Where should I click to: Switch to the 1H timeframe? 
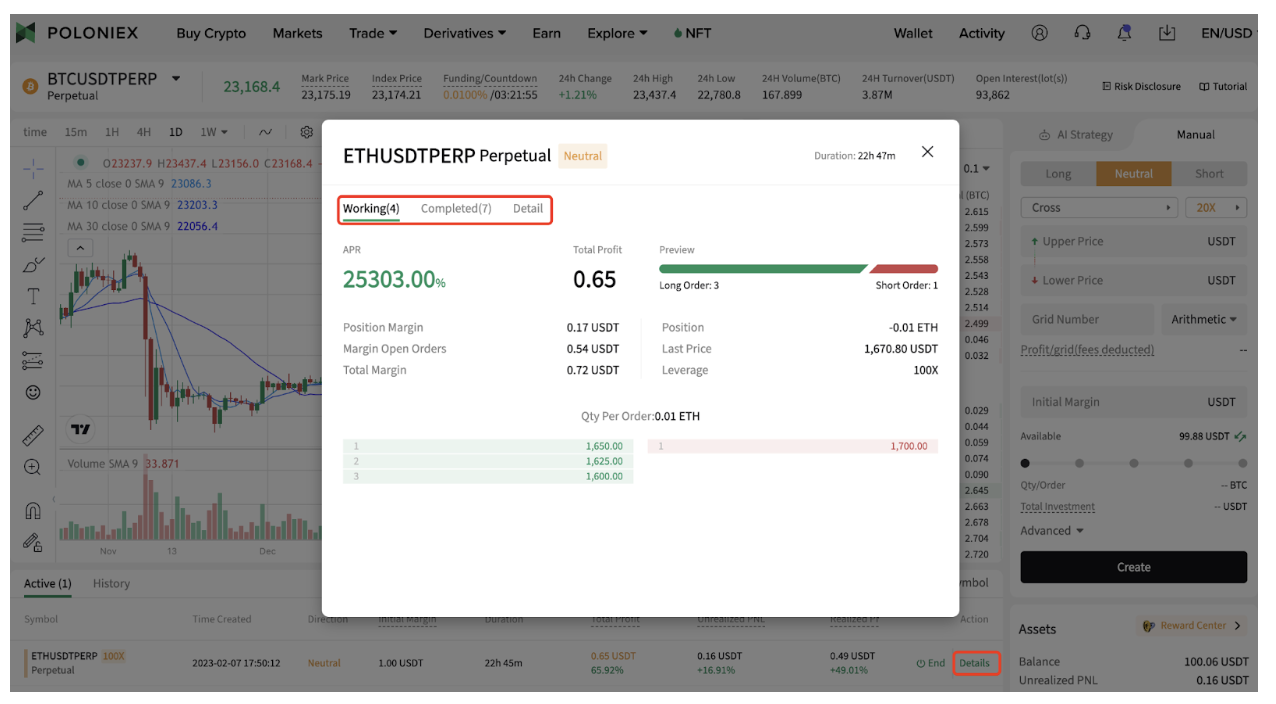pyautogui.click(x=112, y=132)
